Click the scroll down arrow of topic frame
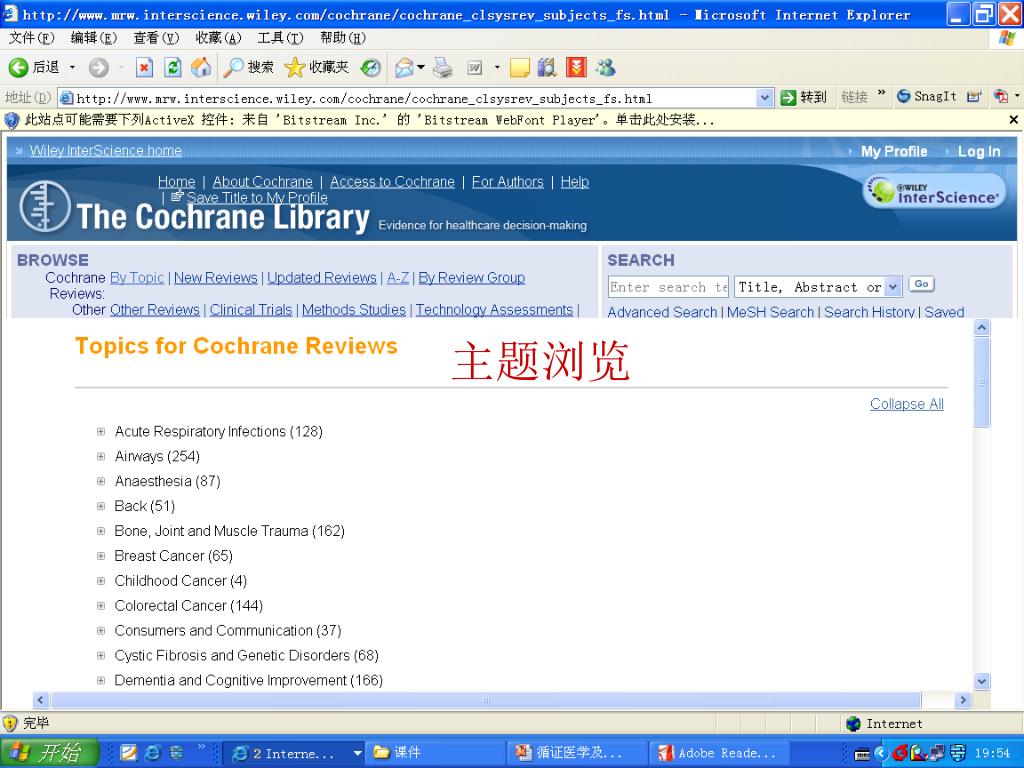 point(982,681)
